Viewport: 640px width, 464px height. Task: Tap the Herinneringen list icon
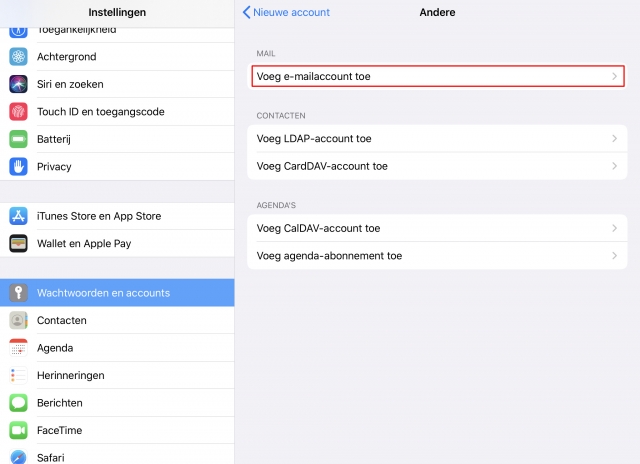(18, 375)
